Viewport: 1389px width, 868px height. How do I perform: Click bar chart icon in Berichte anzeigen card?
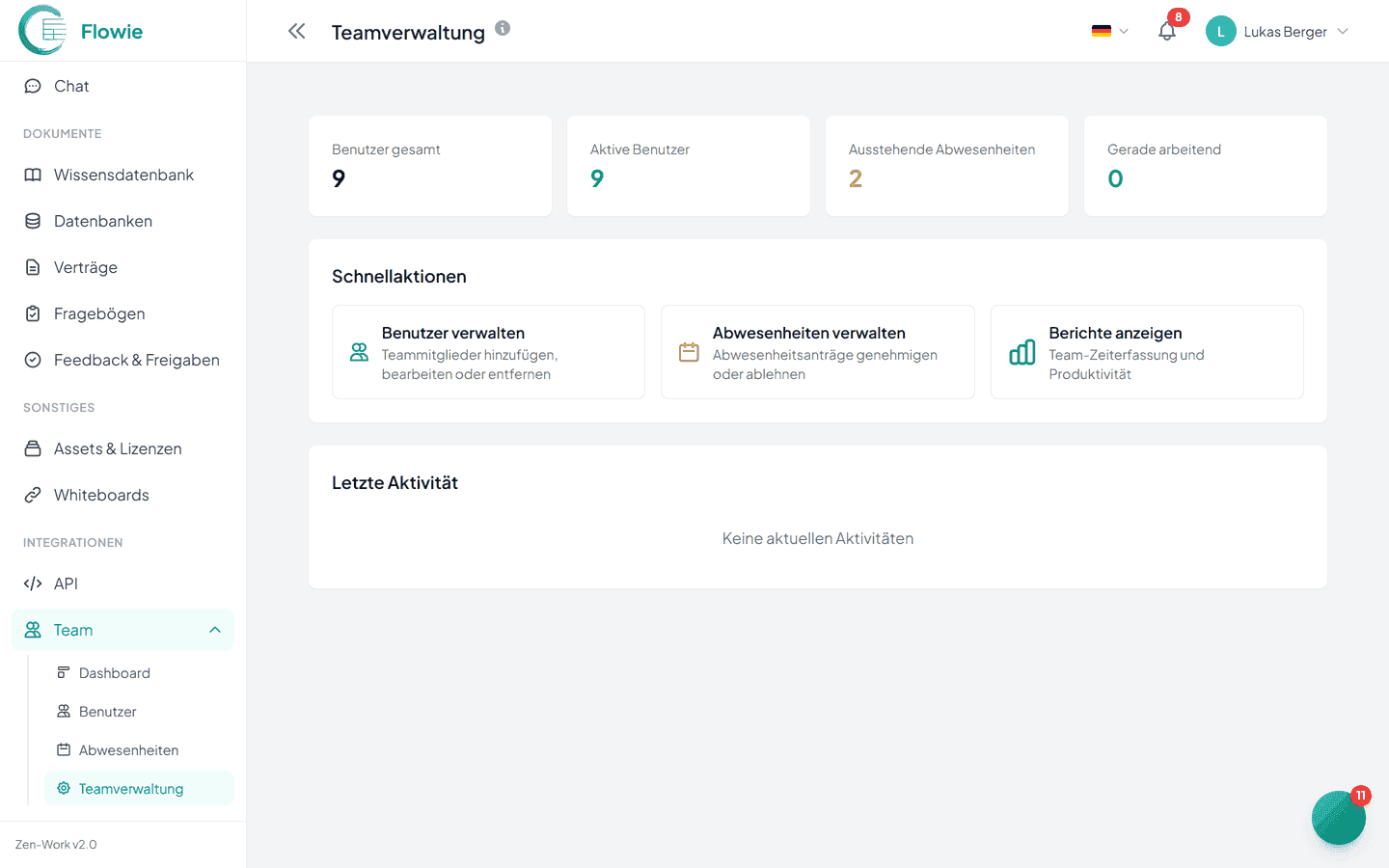click(x=1021, y=352)
